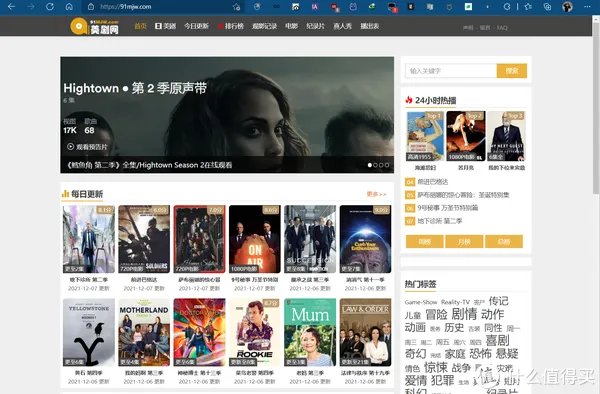
Task: Open the ON AIR 1080P poster
Action: (x=255, y=239)
